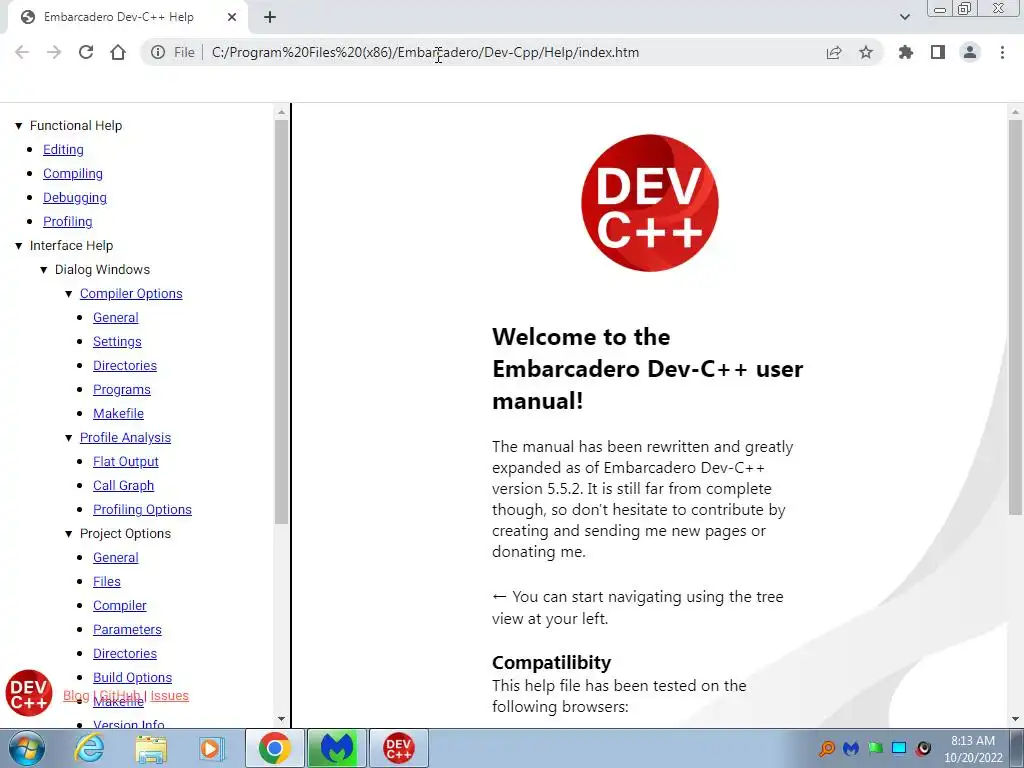Open Chrome's three-dot menu
This screenshot has height=768, width=1024.
[1002, 52]
